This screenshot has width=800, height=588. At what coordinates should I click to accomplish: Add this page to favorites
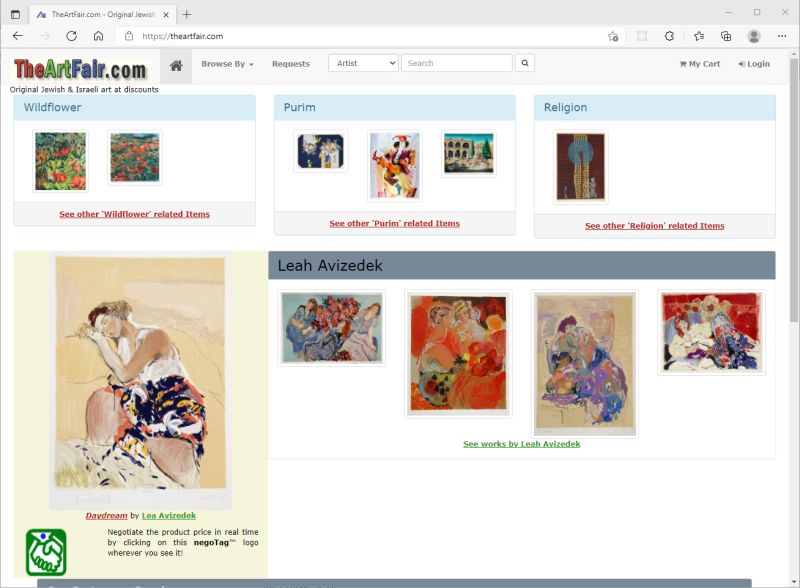coord(613,36)
